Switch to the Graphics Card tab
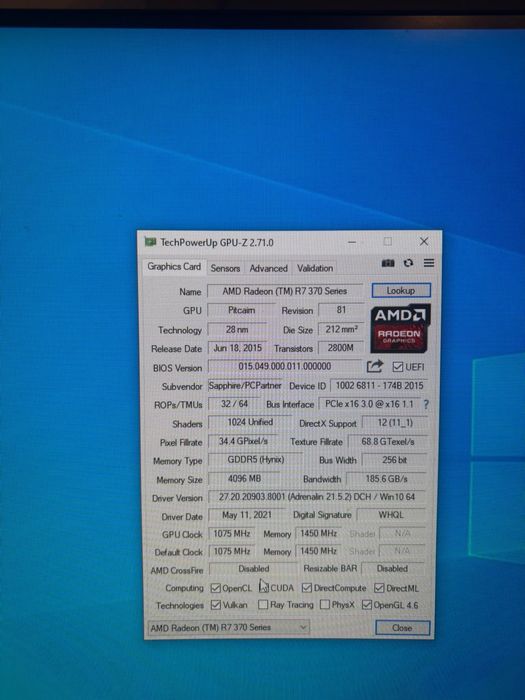The height and width of the screenshot is (700, 525). point(174,267)
